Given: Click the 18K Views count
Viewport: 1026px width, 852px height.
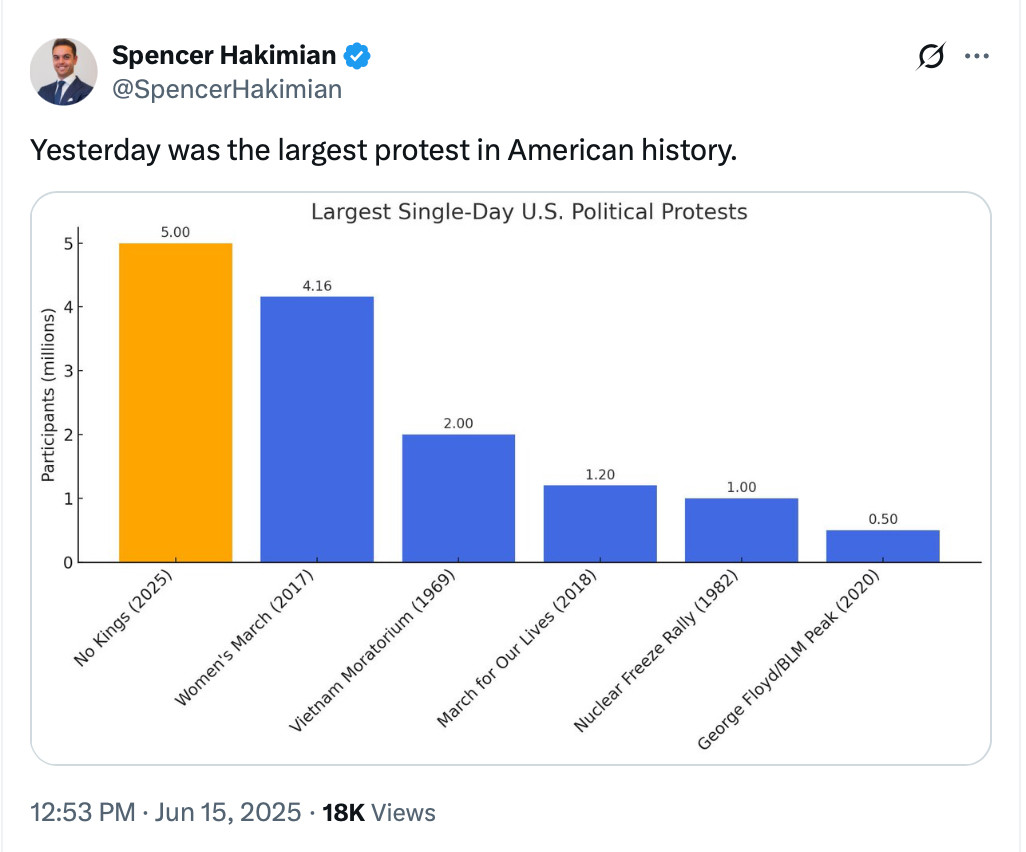Looking at the screenshot, I should pyautogui.click(x=378, y=812).
